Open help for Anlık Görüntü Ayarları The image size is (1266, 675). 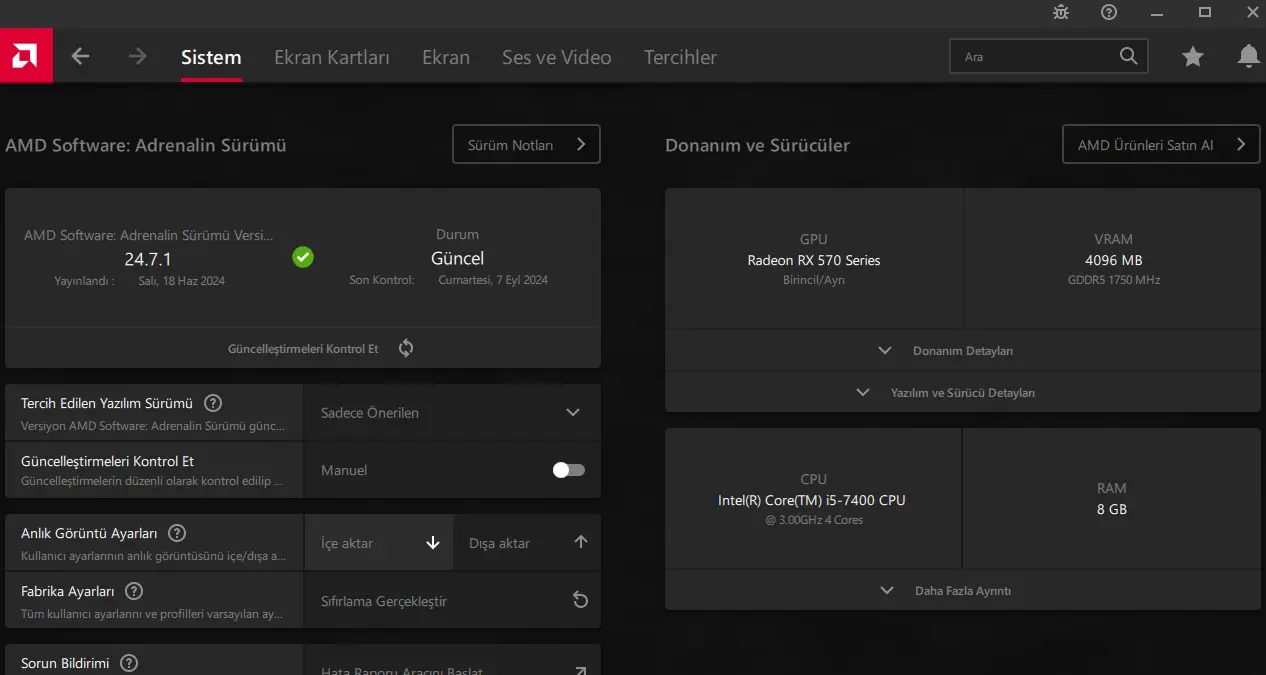pos(177,533)
